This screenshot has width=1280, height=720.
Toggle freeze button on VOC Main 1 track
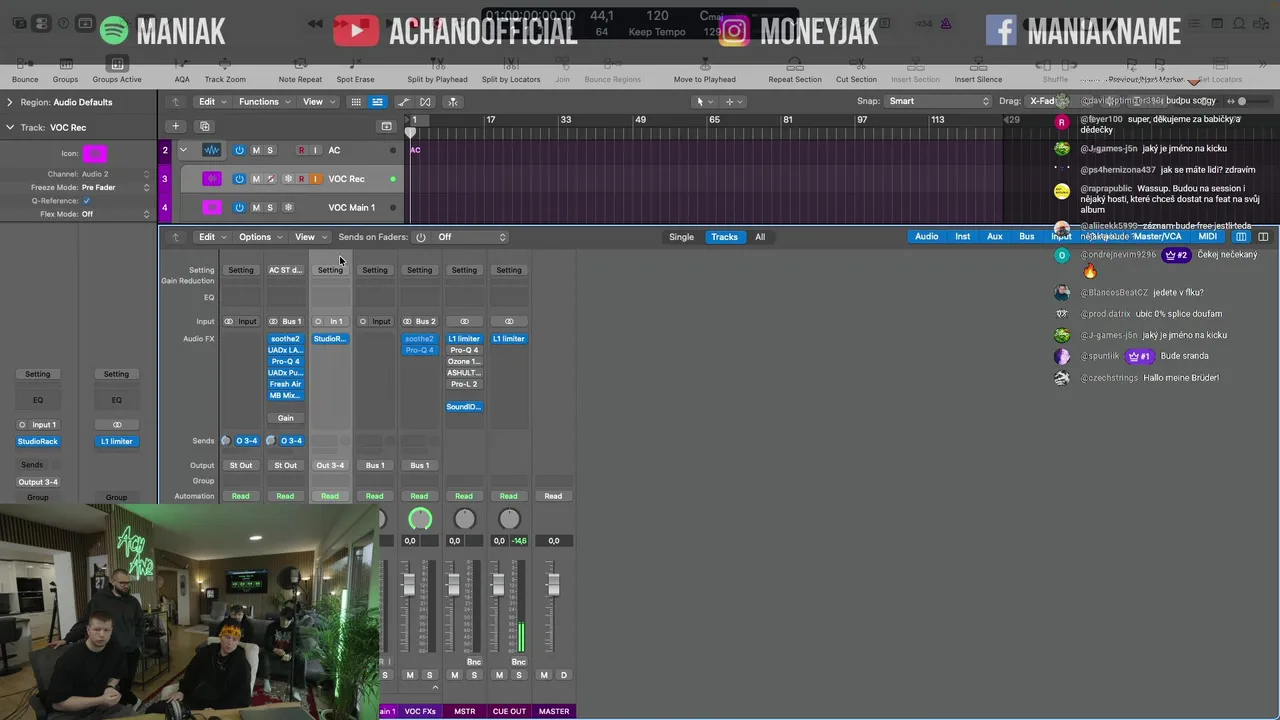click(288, 207)
